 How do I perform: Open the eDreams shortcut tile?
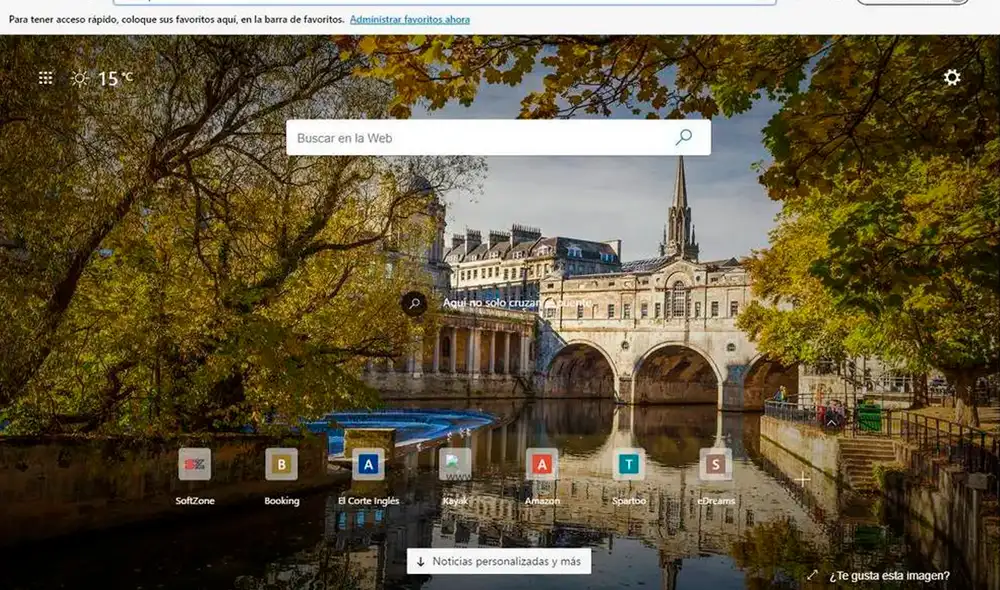pyautogui.click(x=714, y=464)
